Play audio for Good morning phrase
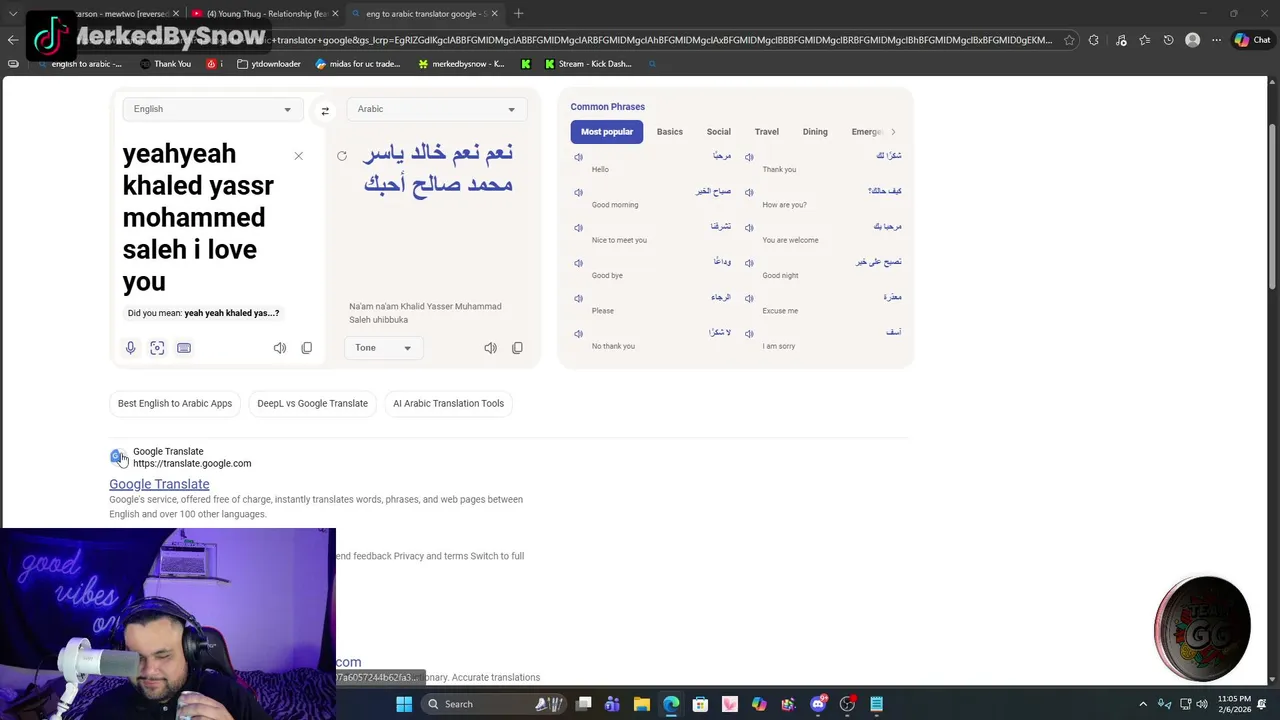1280x720 pixels. [578, 192]
